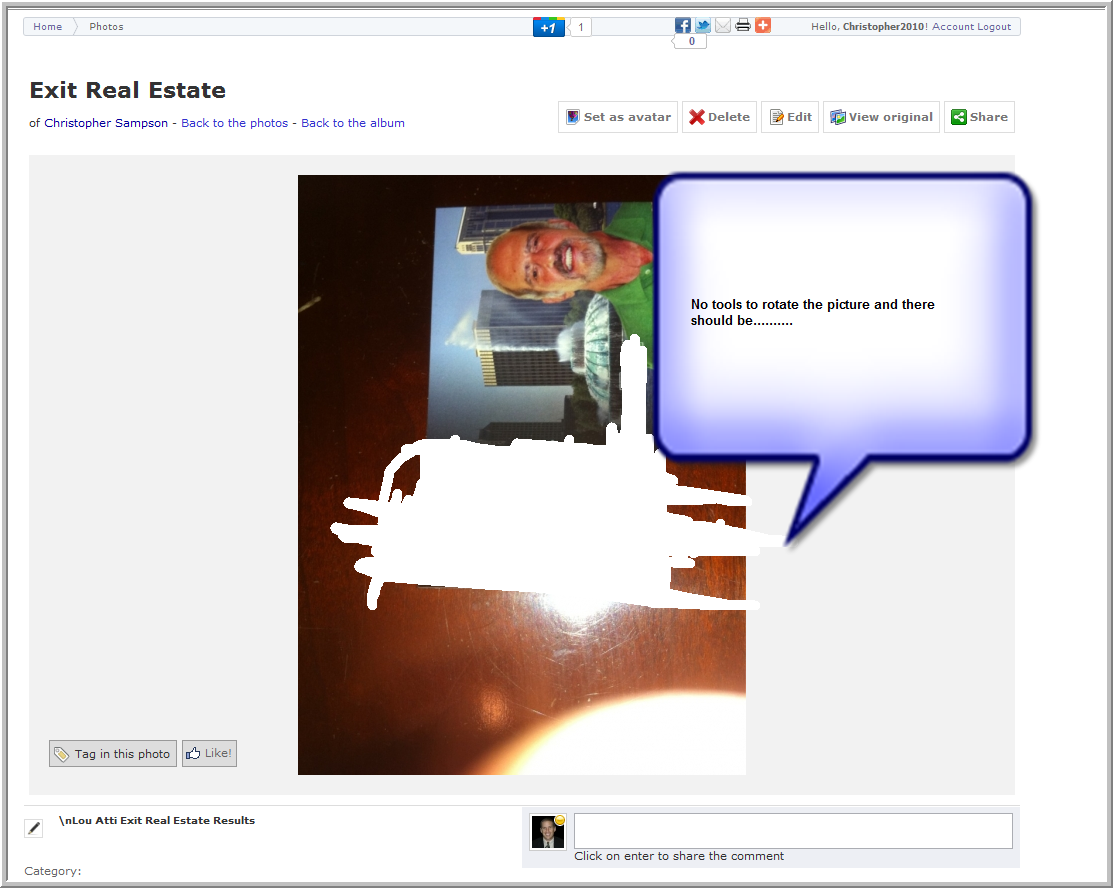This screenshot has width=1113, height=888.
Task: Open the photo Edit button
Action: coord(790,117)
